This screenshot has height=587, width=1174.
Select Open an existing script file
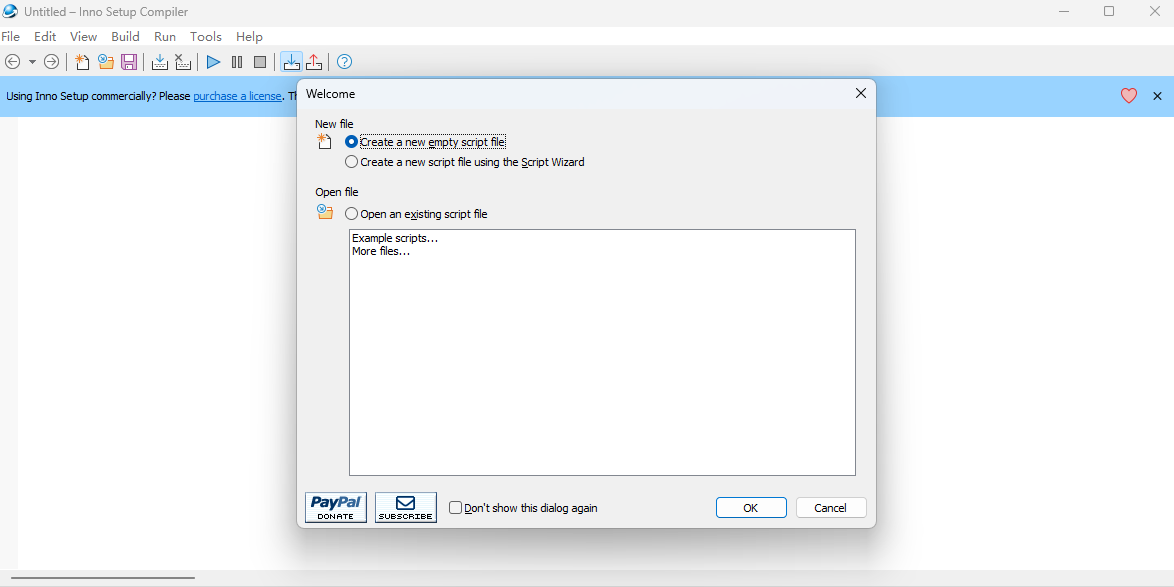click(352, 213)
